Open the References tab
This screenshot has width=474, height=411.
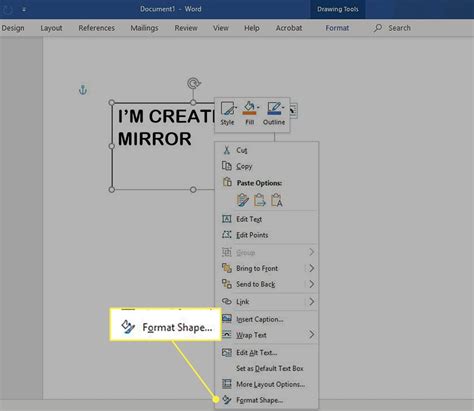97,28
